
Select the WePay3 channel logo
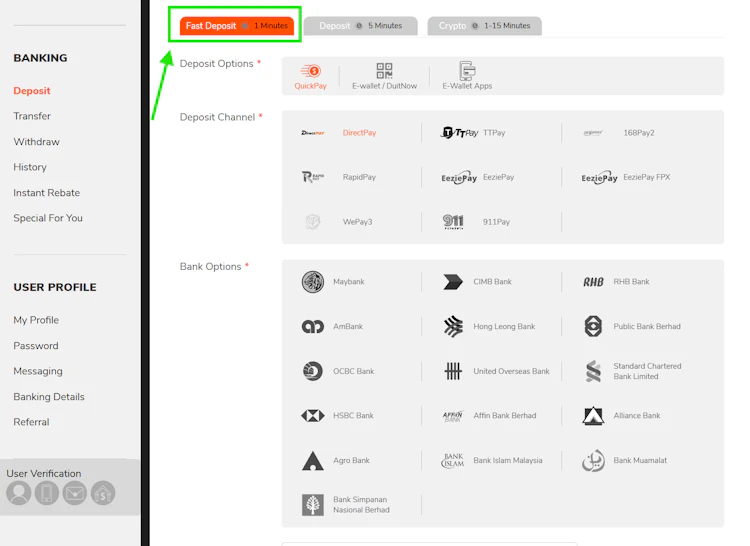point(313,222)
